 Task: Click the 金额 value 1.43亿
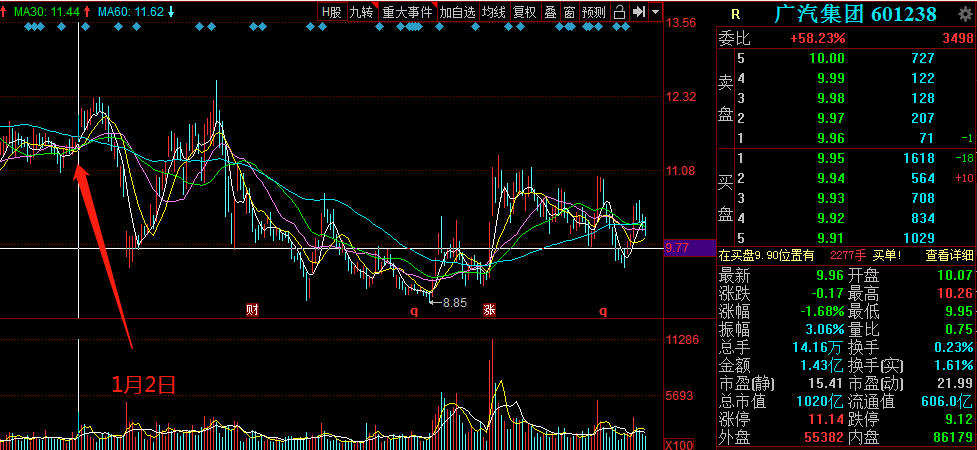[x=821, y=366]
